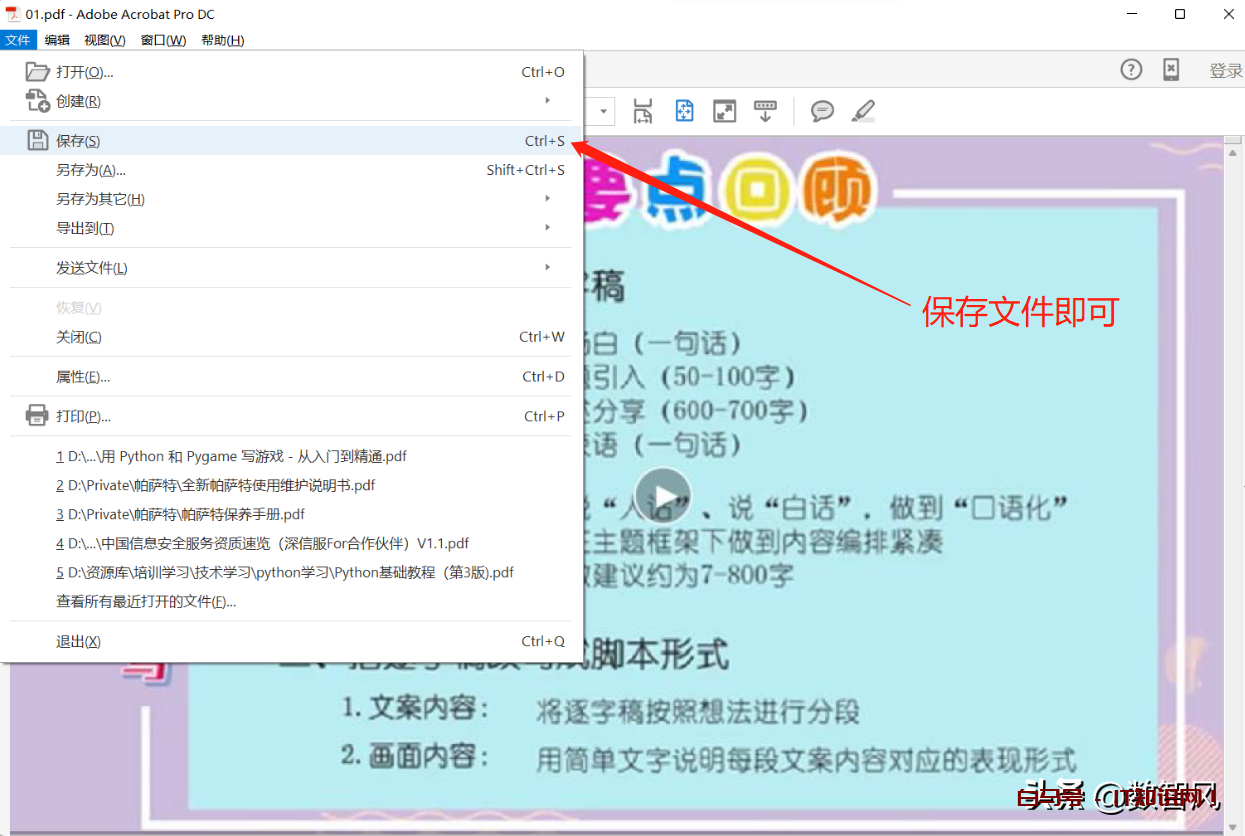Open the zoom level dropdown
Screen dimensions: 1245x836
coord(603,111)
